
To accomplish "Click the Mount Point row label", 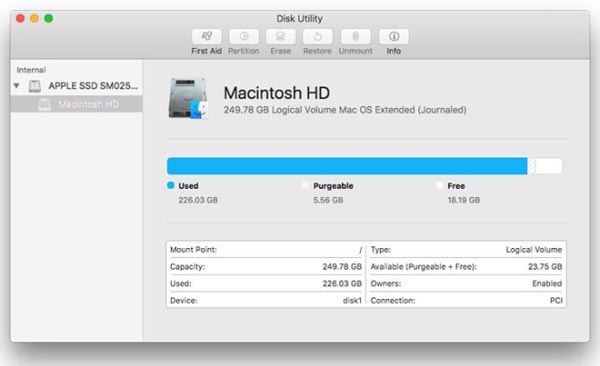I will point(193,250).
